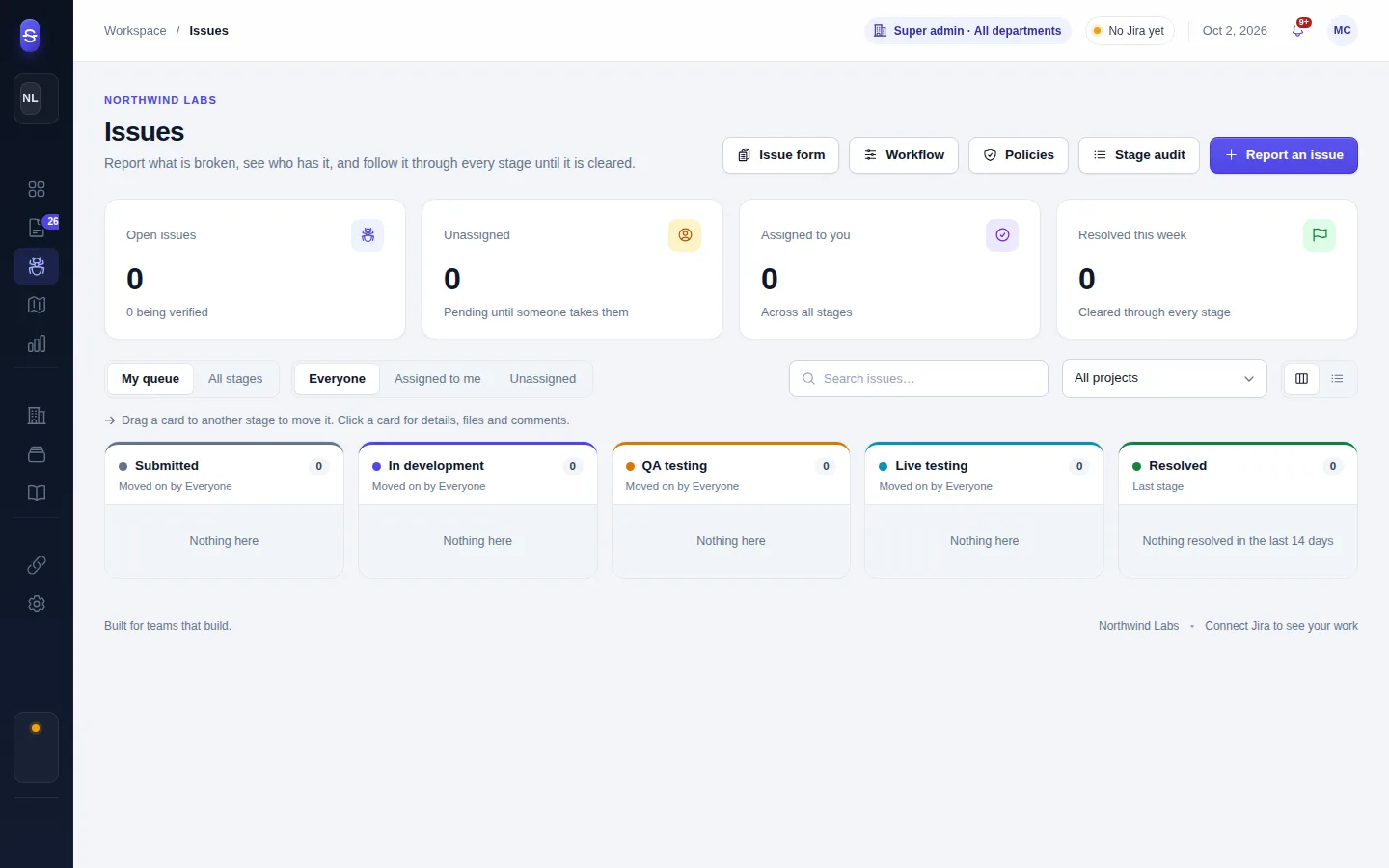Filter issues by Unassigned
Viewport: 1389px width, 868px height.
(542, 379)
